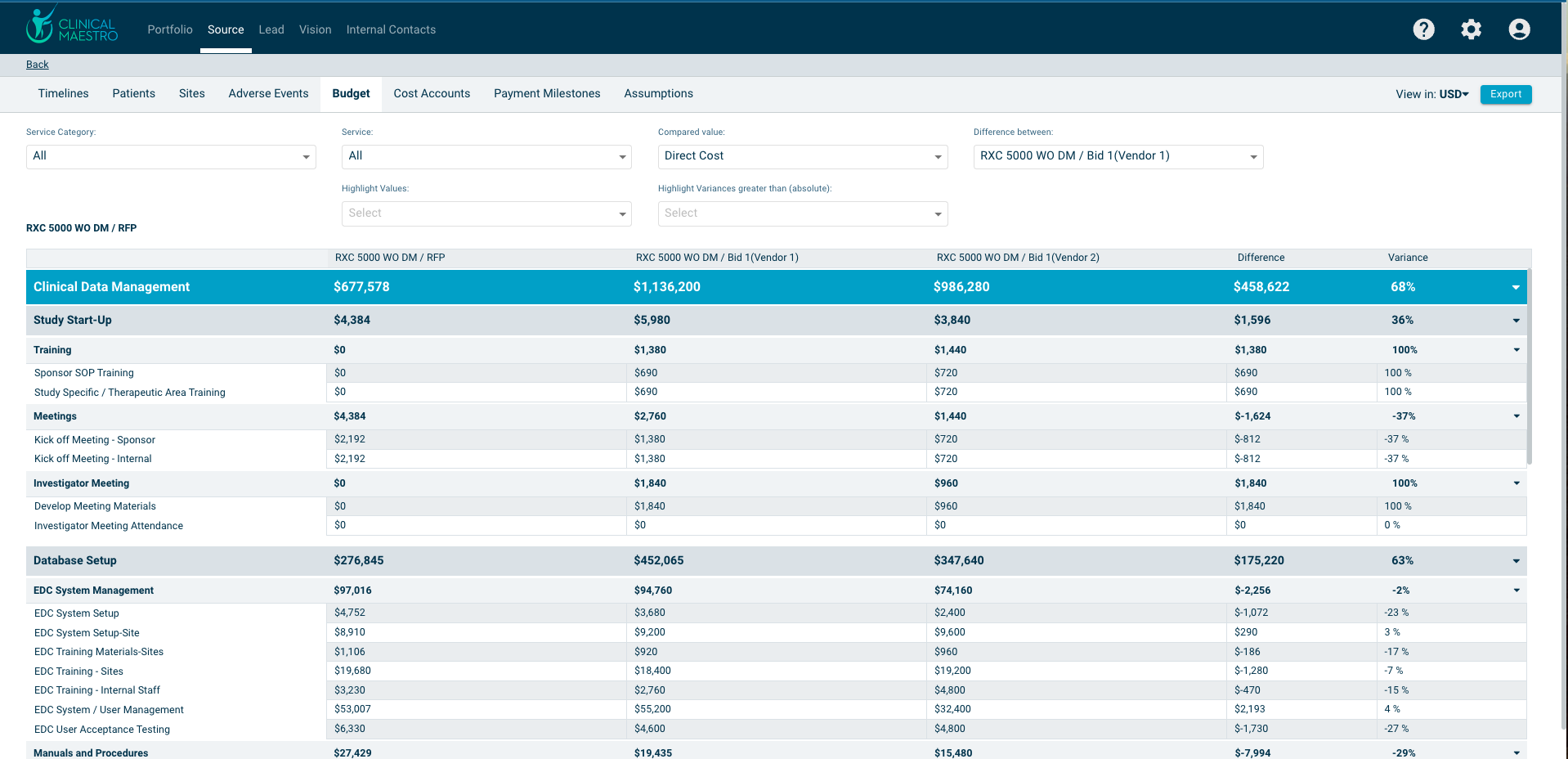
Task: Collapse the EDC System Management subgroup
Action: [x=1516, y=591]
